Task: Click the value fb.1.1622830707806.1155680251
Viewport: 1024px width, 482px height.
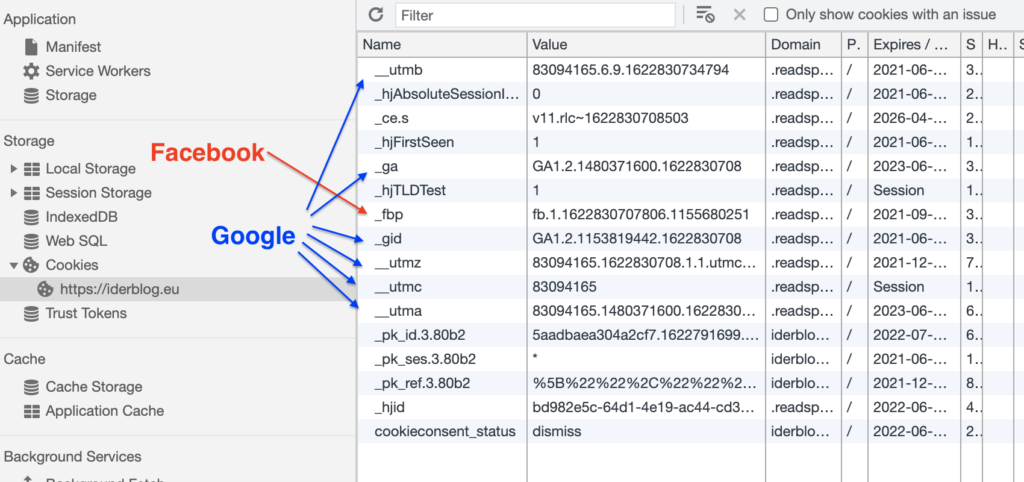Action: tap(640, 215)
